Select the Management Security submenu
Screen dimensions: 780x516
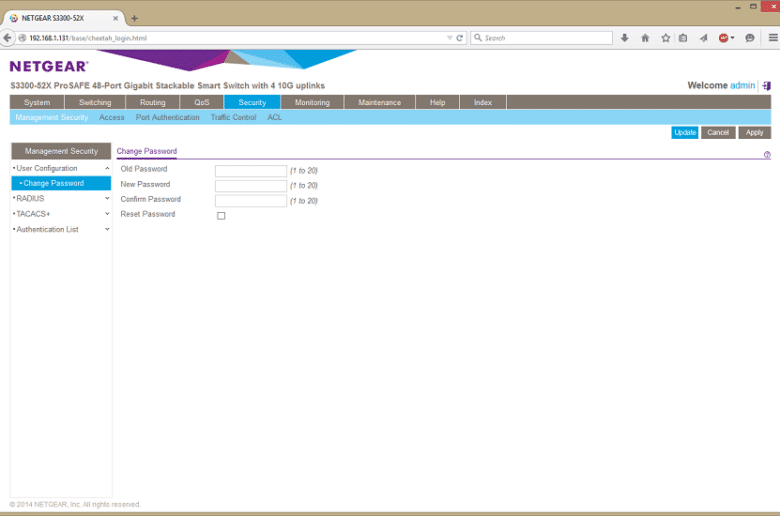point(52,117)
